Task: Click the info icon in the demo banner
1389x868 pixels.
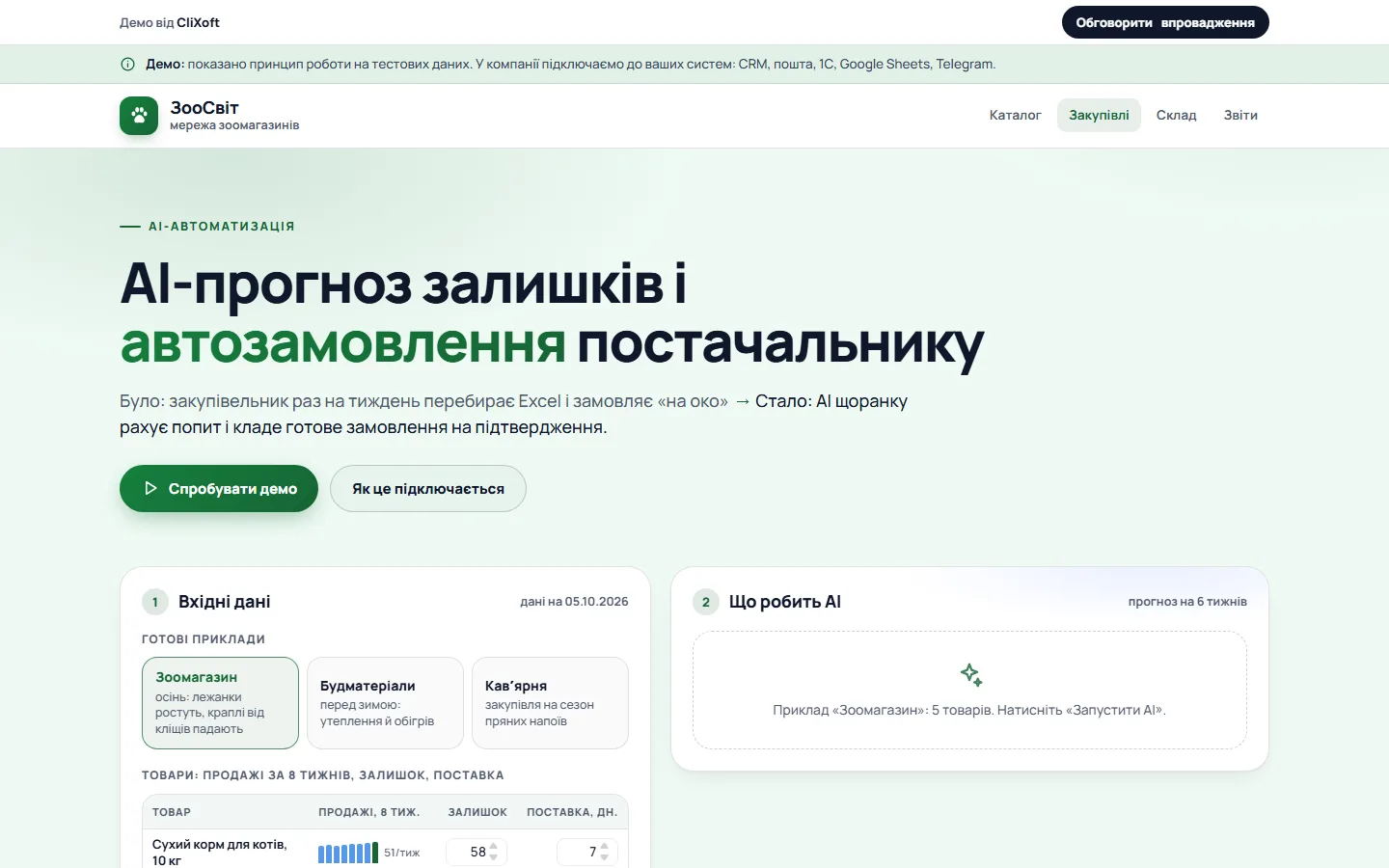Action: pos(127,65)
